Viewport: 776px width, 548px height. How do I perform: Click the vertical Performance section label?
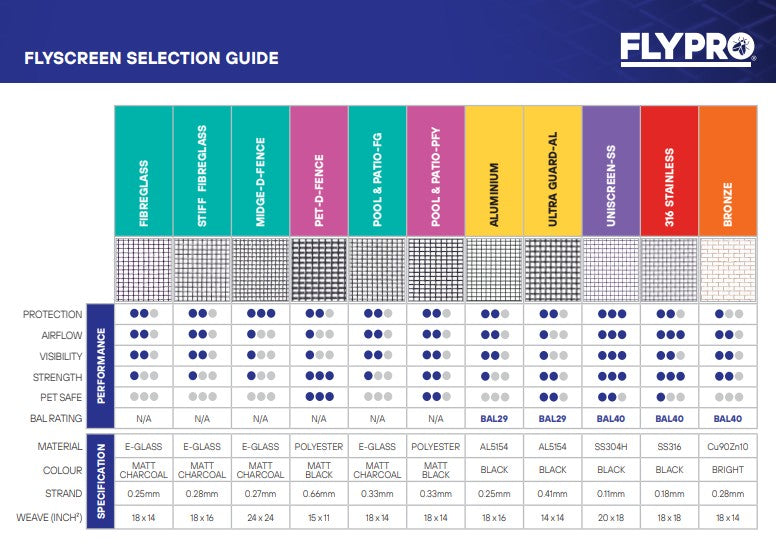click(100, 355)
